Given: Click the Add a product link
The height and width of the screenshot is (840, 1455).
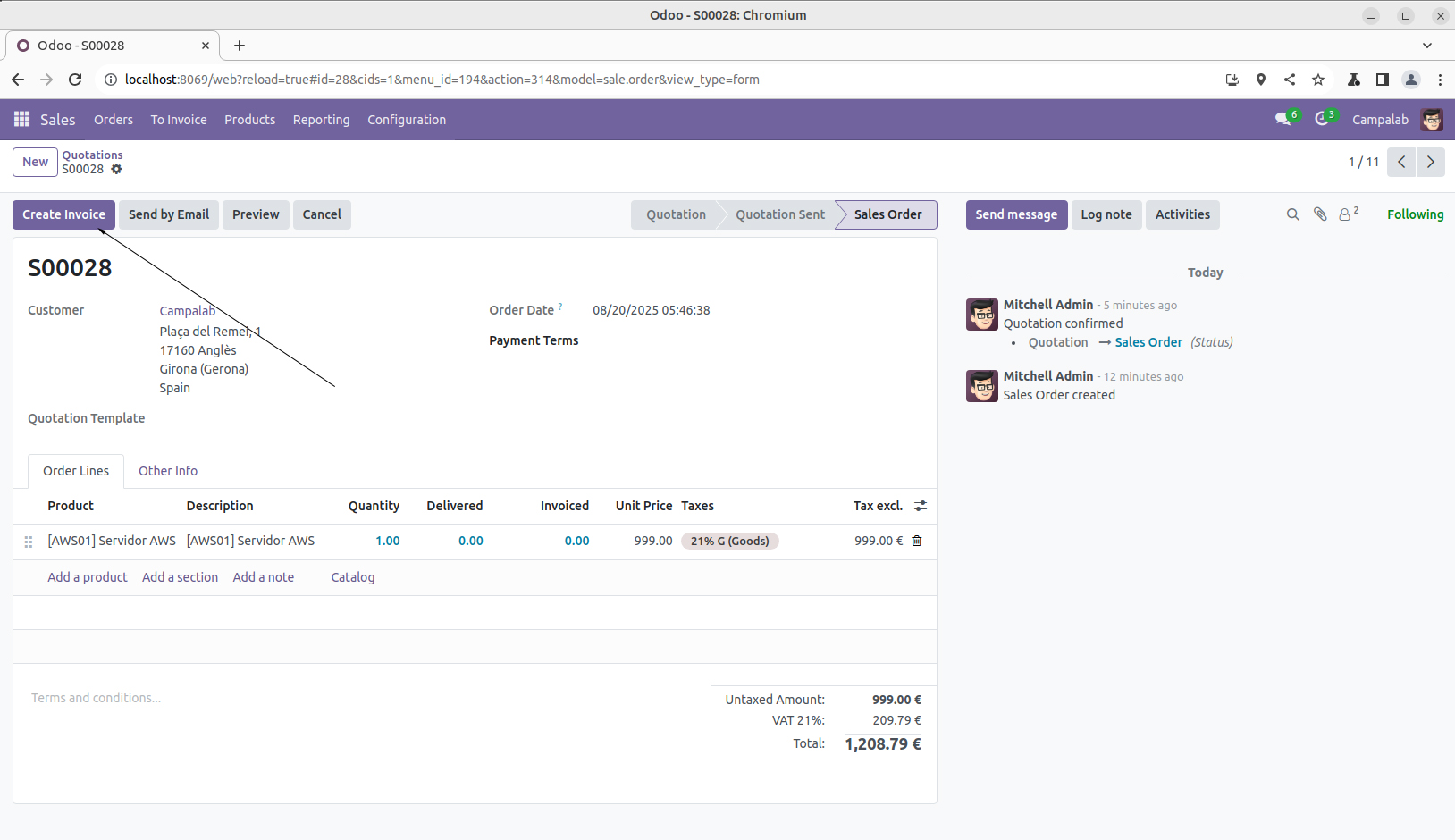Looking at the screenshot, I should tap(88, 577).
